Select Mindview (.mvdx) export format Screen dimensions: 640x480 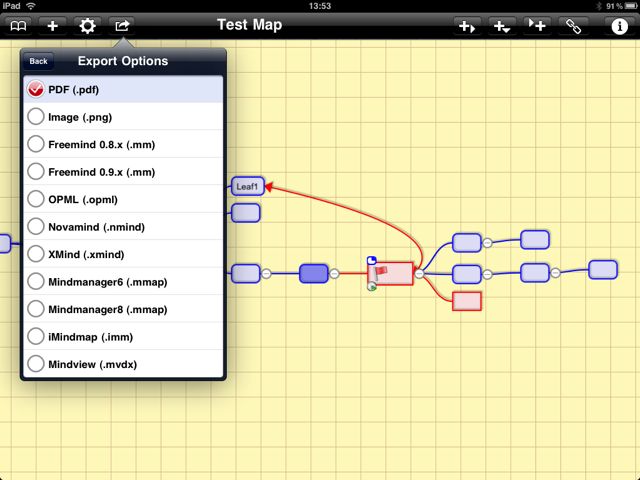(123, 364)
